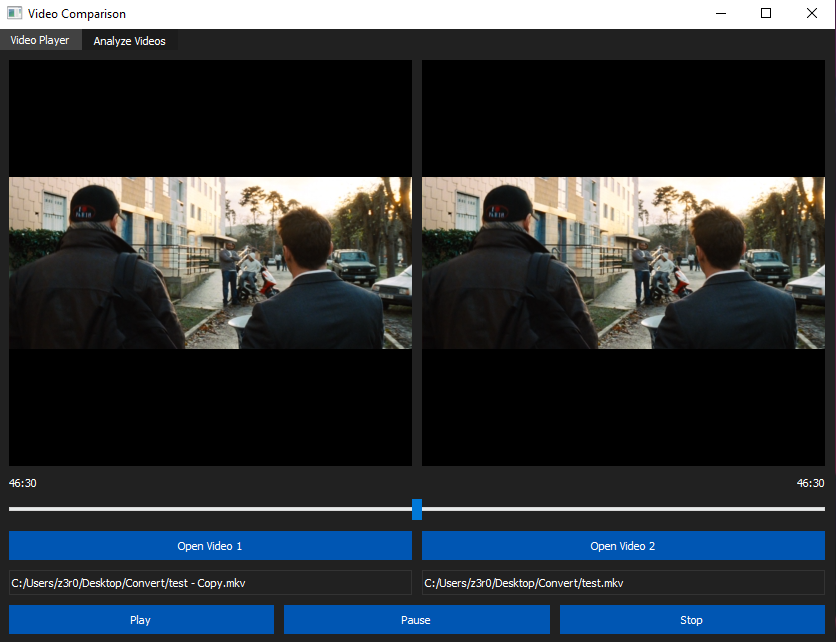Click the Video Comparison app icon in title bar
836x642 pixels.
click(14, 14)
